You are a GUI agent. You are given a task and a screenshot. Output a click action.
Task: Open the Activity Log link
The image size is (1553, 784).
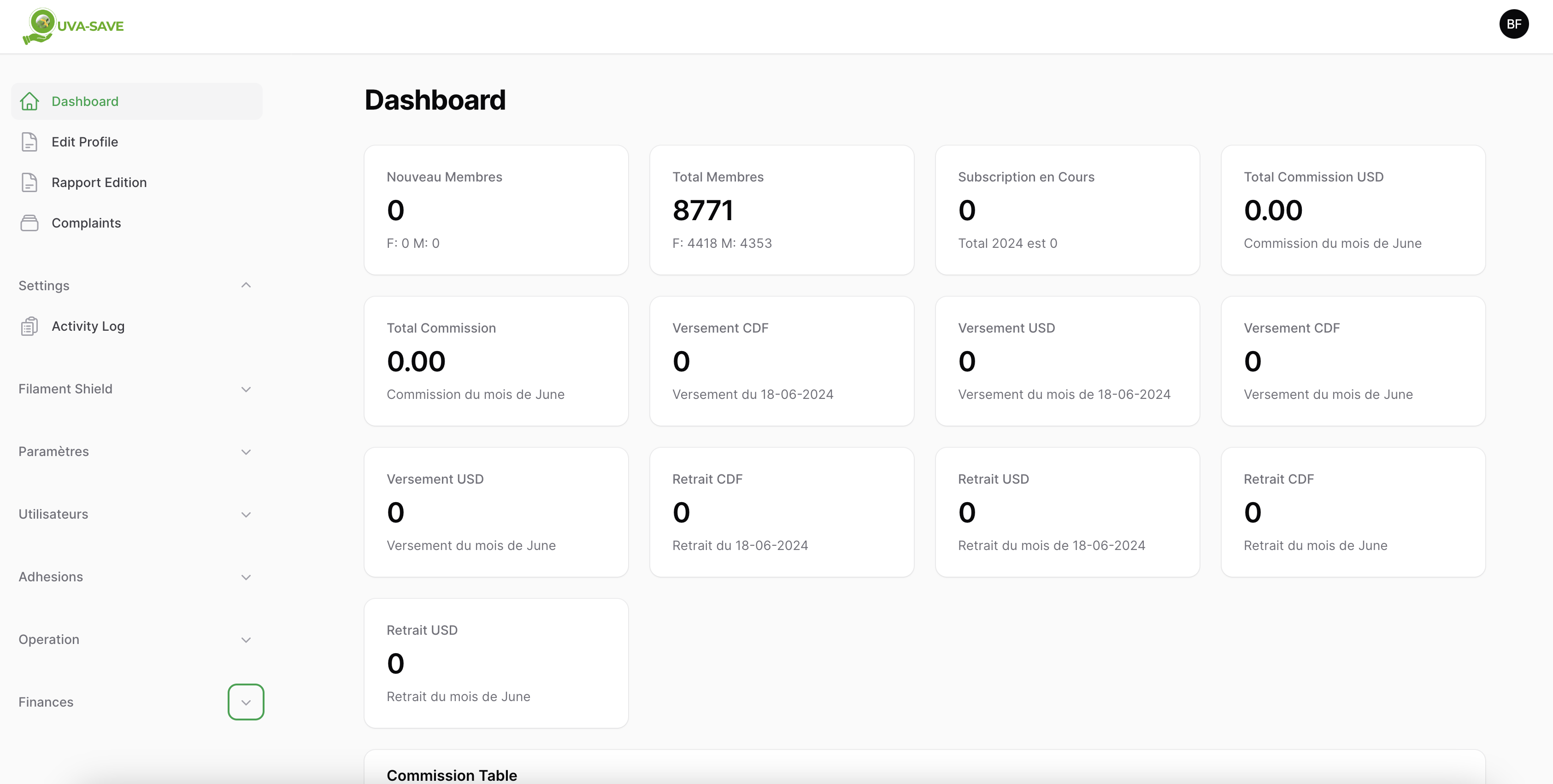(x=88, y=326)
